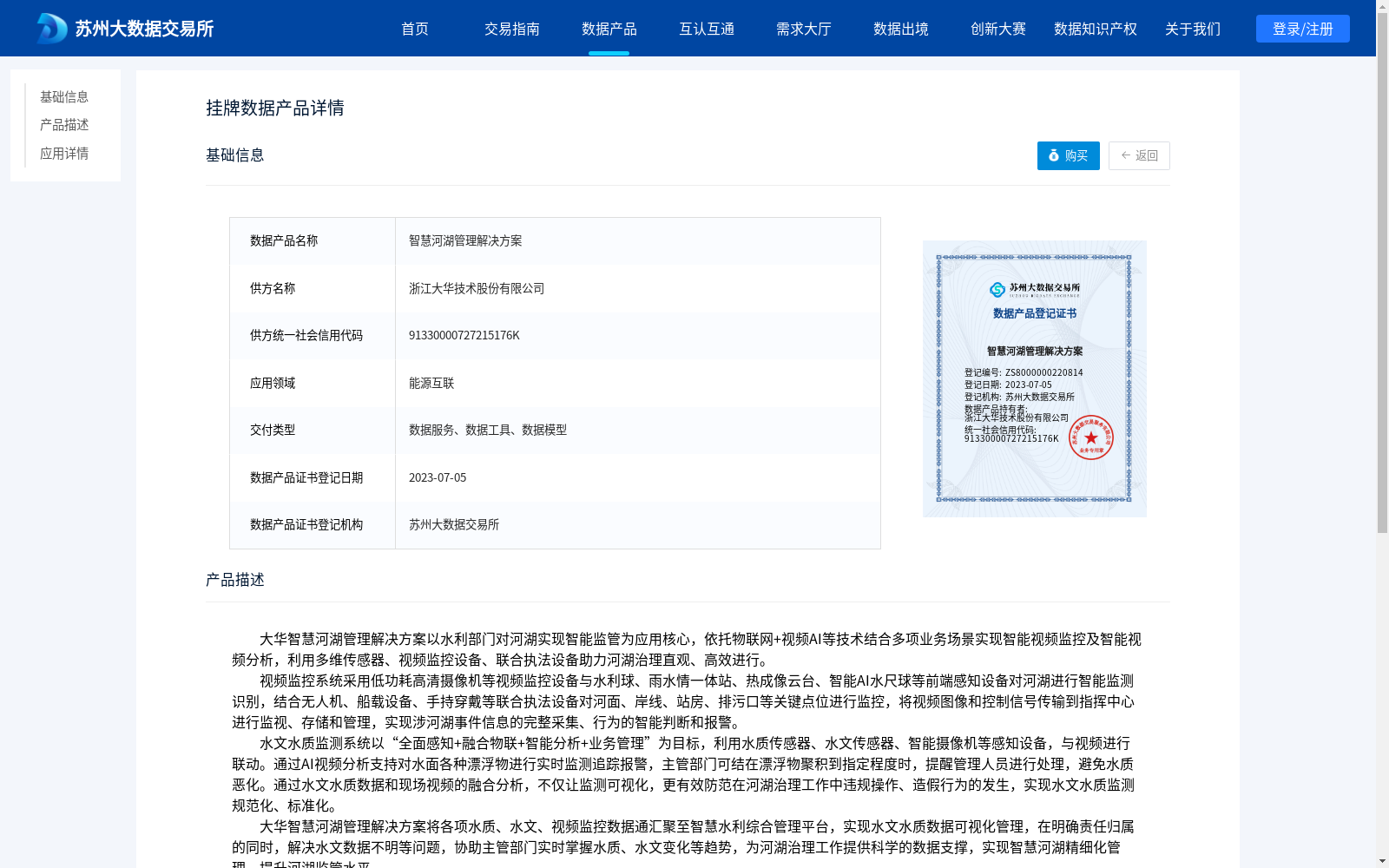Click the 供方名称 row label
The width and height of the screenshot is (1389, 868).
[273, 288]
